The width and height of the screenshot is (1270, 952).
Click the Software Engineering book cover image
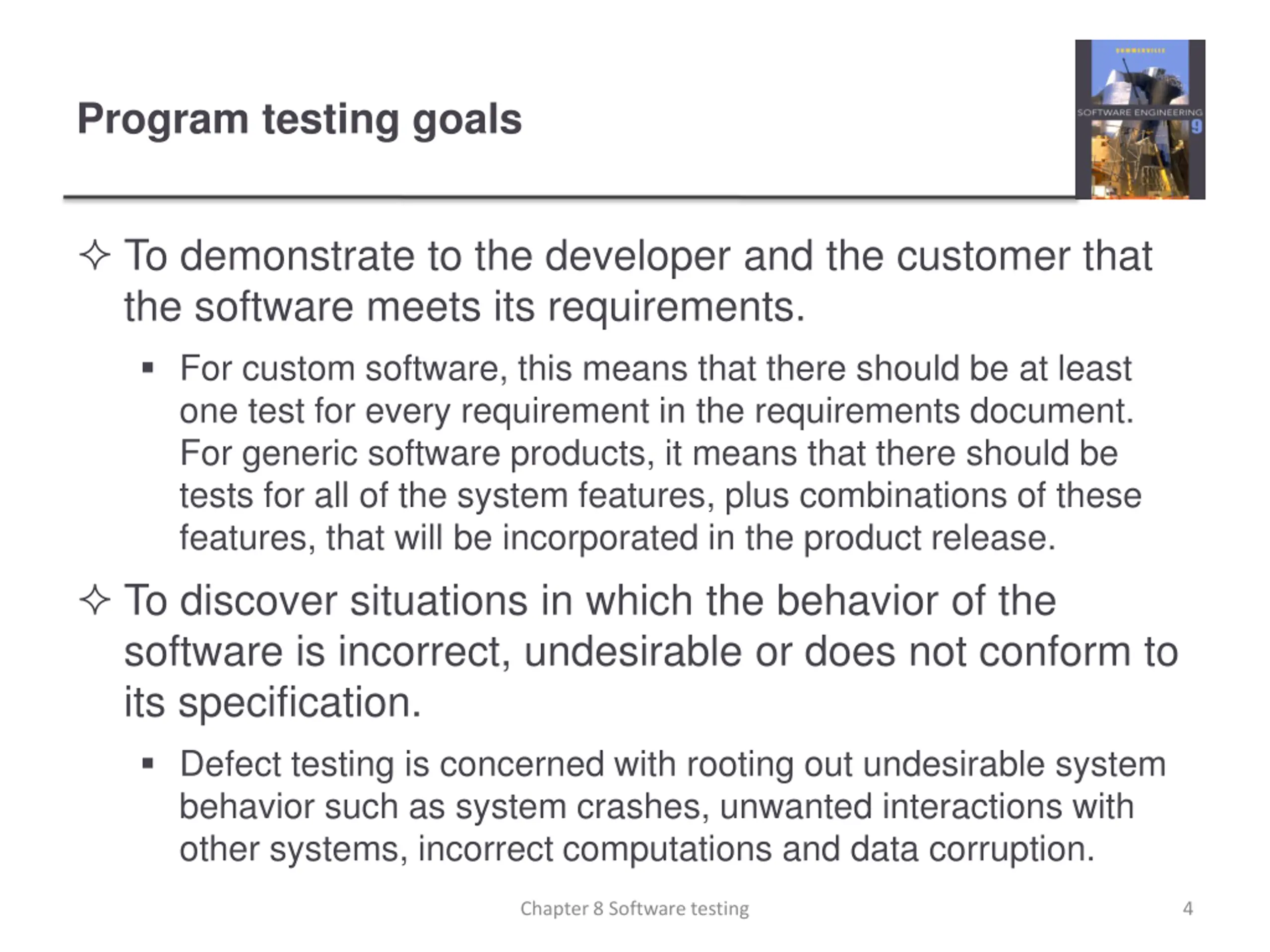pos(1140,119)
